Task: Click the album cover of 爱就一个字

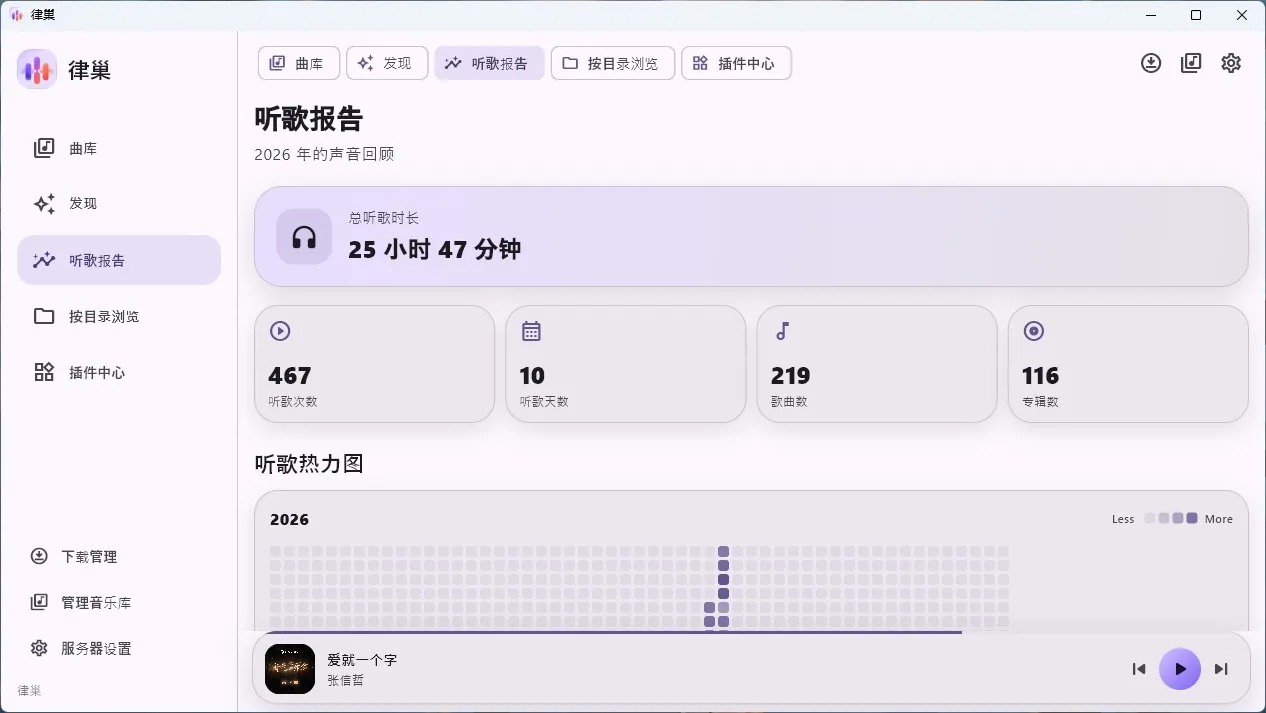Action: [x=290, y=669]
